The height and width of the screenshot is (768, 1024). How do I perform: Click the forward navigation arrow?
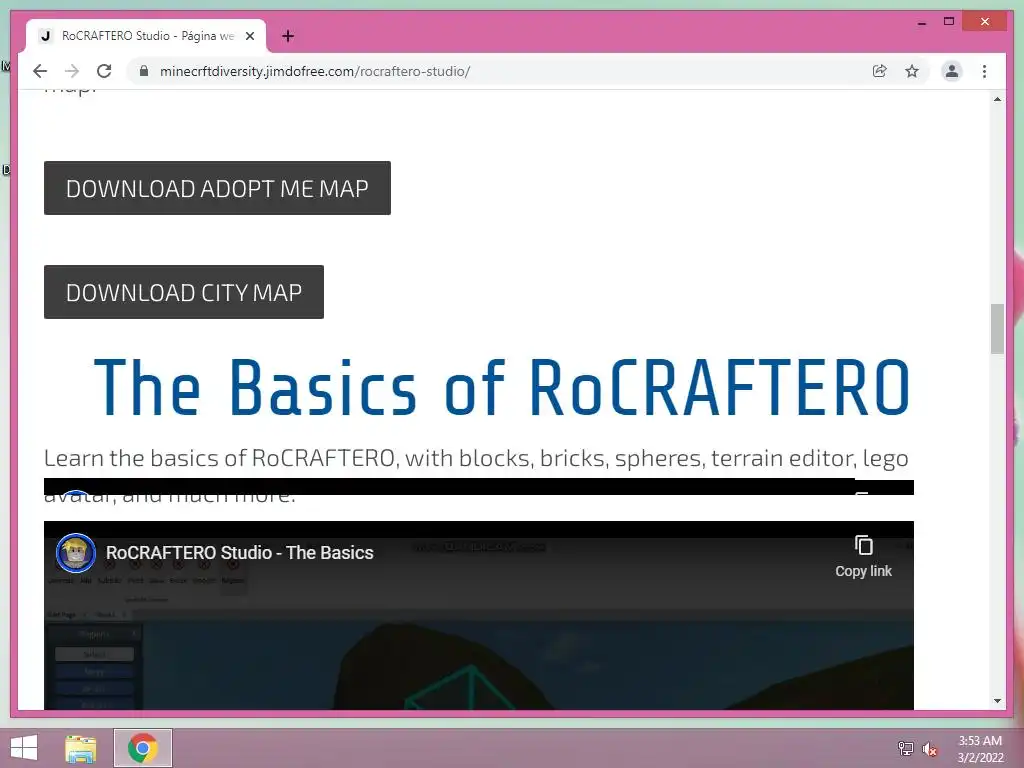pos(72,71)
